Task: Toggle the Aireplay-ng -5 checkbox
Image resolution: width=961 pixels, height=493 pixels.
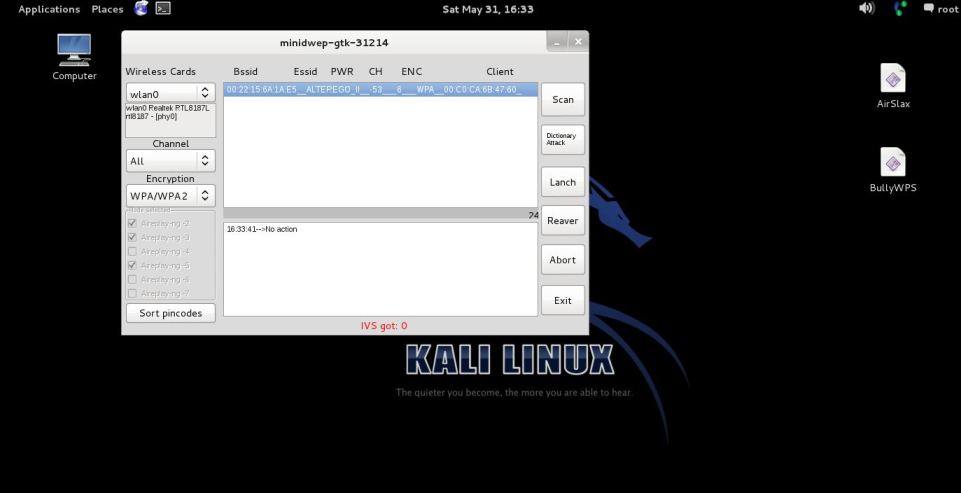Action: [132, 266]
